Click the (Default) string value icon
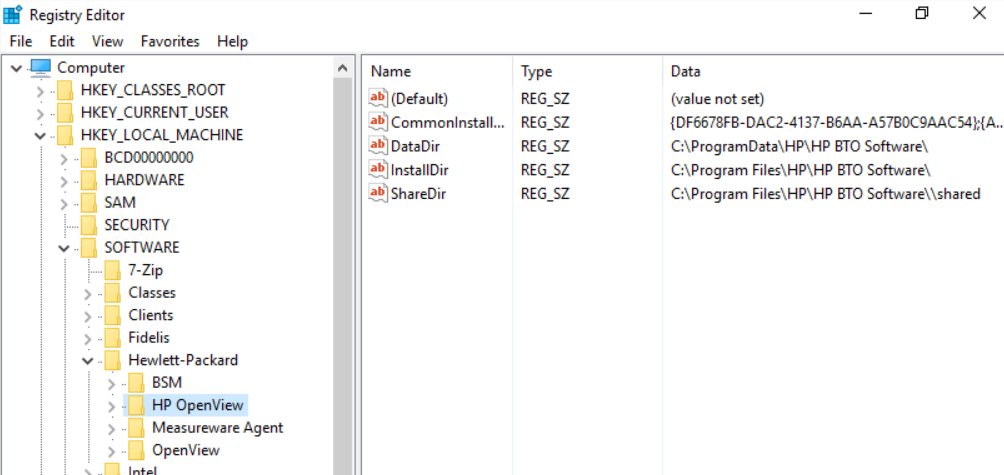The image size is (1004, 475). [378, 98]
